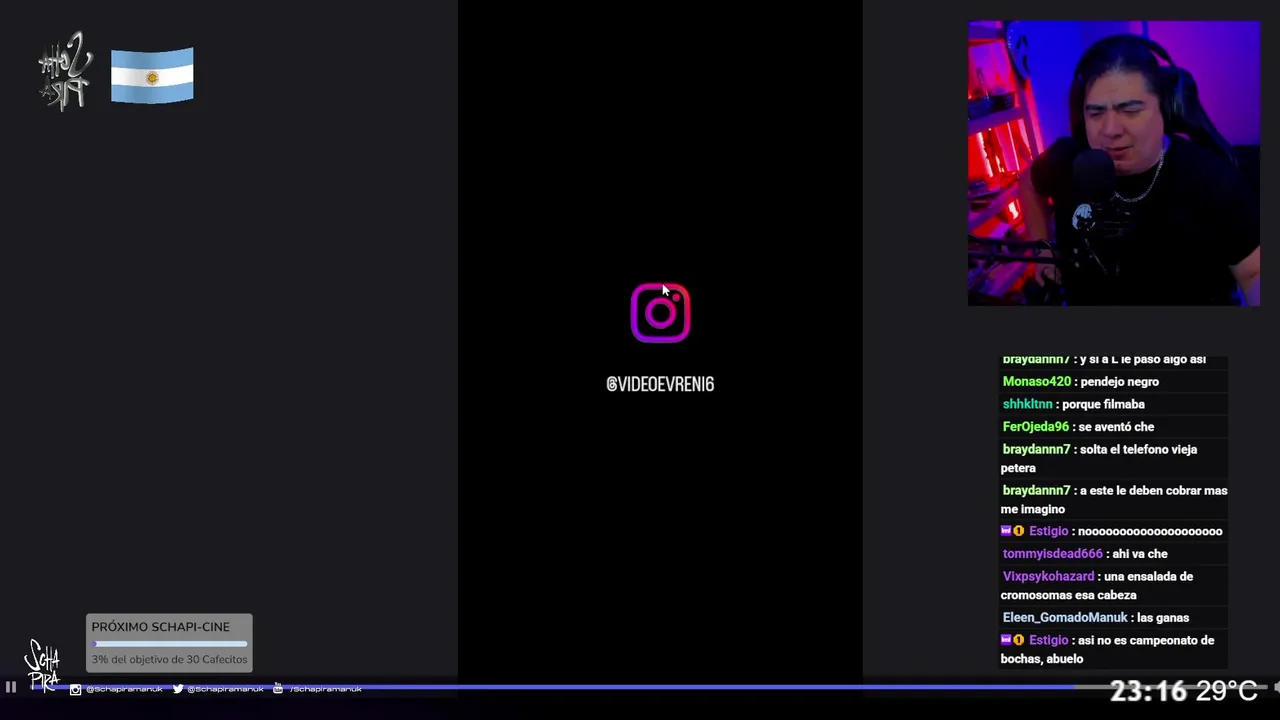Click username Monaso420 in chat
This screenshot has width=1280, height=720.
tap(1036, 382)
